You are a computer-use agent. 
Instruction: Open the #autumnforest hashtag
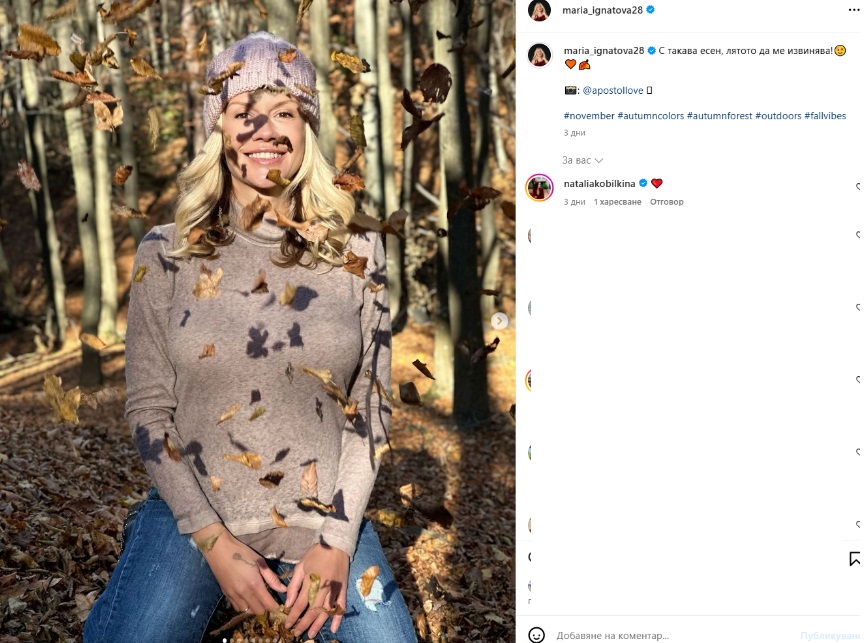[720, 116]
